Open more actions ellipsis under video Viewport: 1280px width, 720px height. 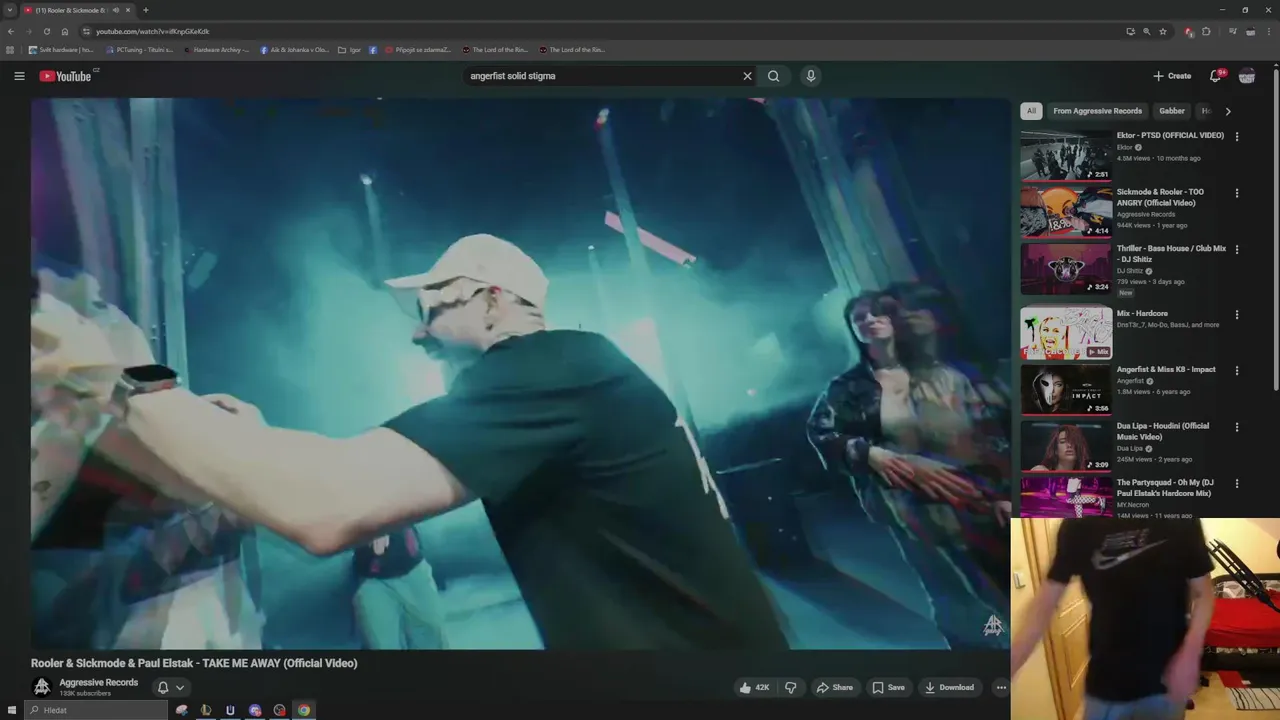(1001, 687)
